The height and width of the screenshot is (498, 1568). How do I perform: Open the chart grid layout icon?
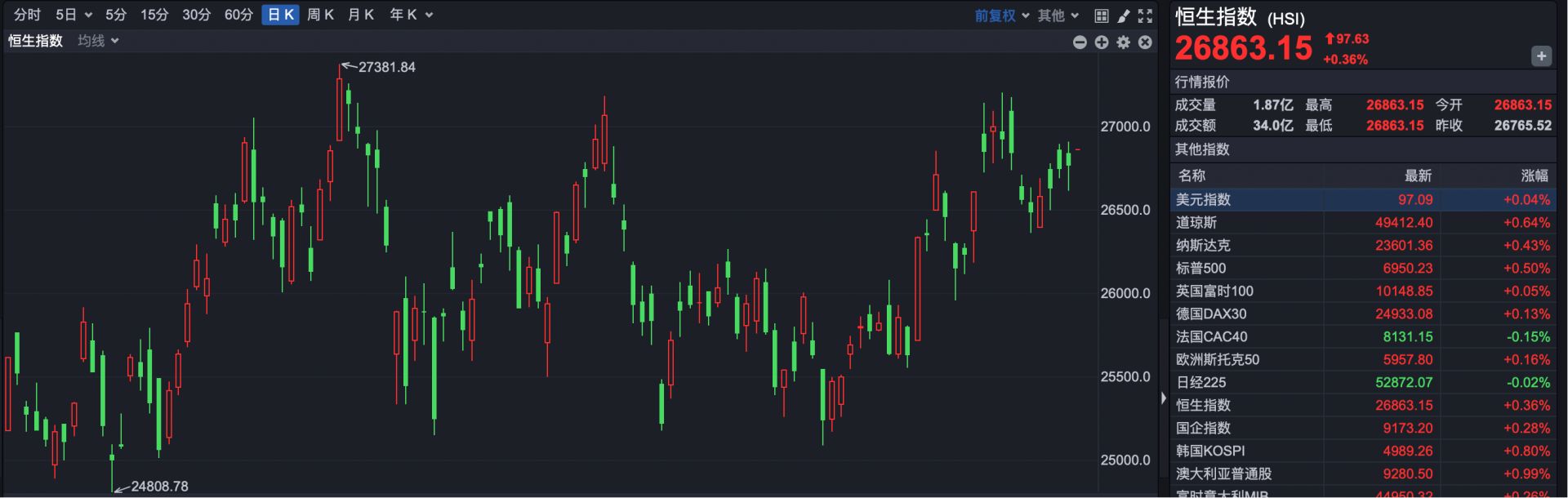(x=1101, y=16)
